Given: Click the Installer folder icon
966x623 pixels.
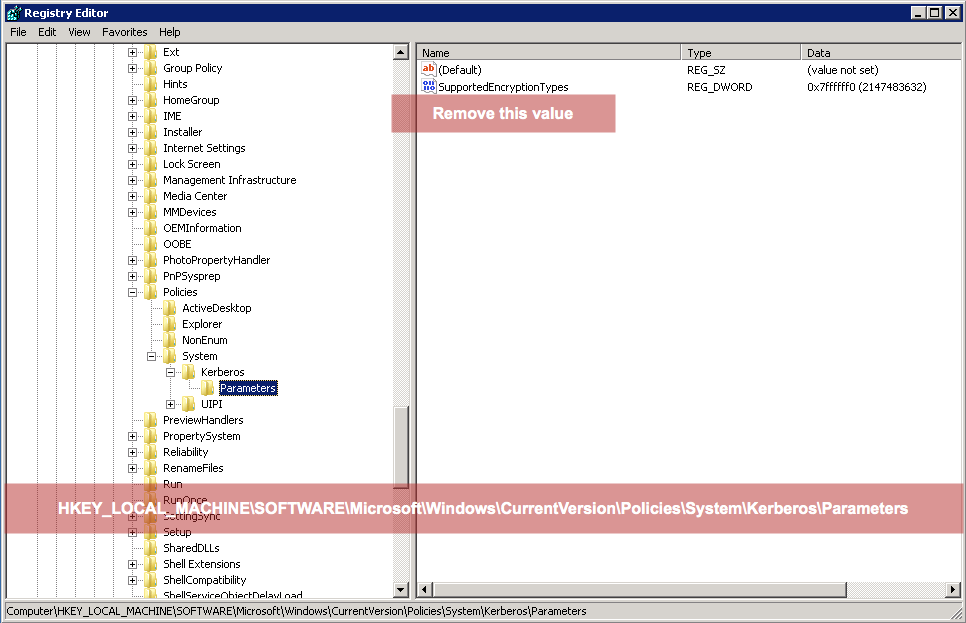Looking at the screenshot, I should (x=151, y=132).
